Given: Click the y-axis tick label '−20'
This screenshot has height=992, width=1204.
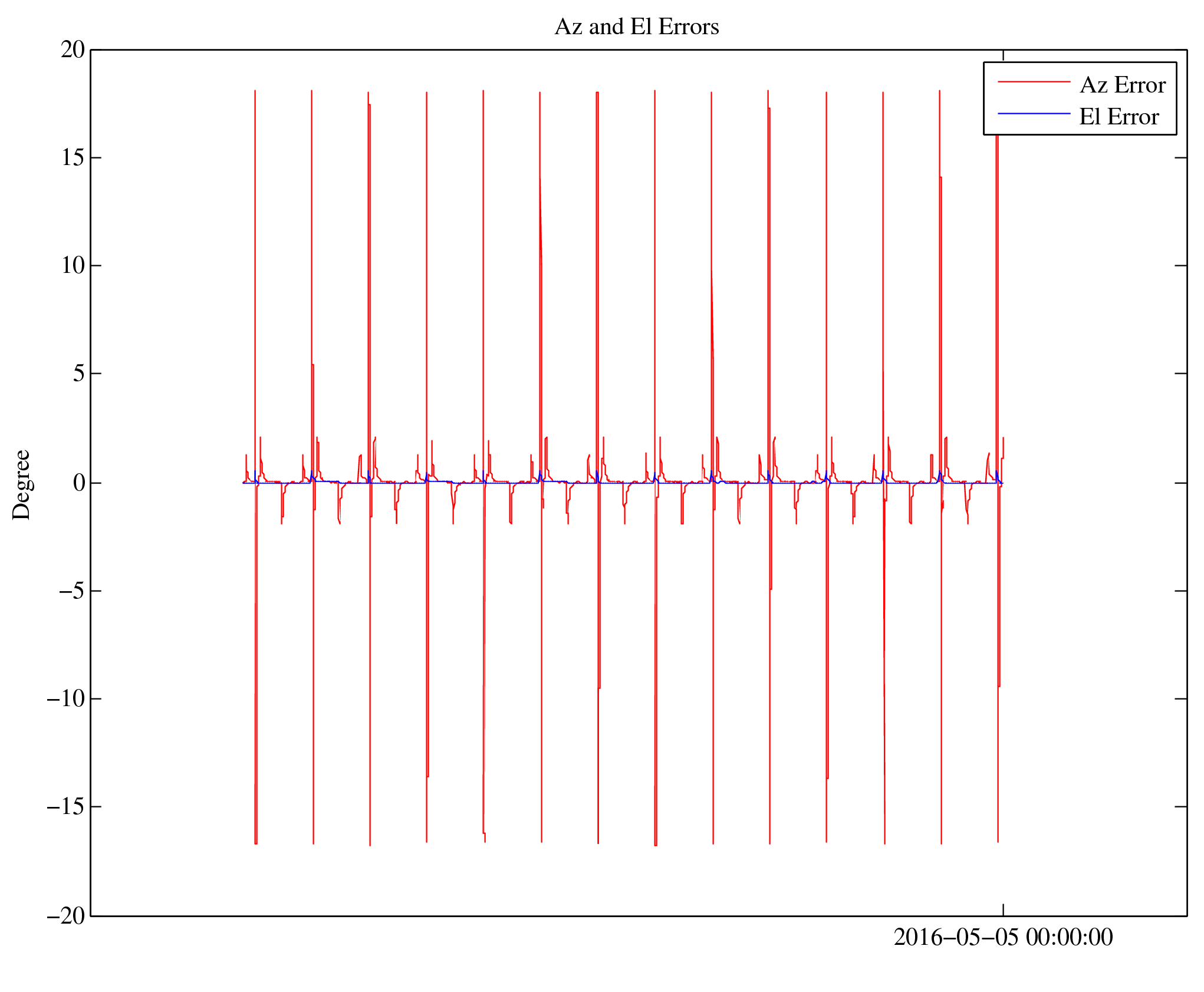Looking at the screenshot, I should point(66,915).
